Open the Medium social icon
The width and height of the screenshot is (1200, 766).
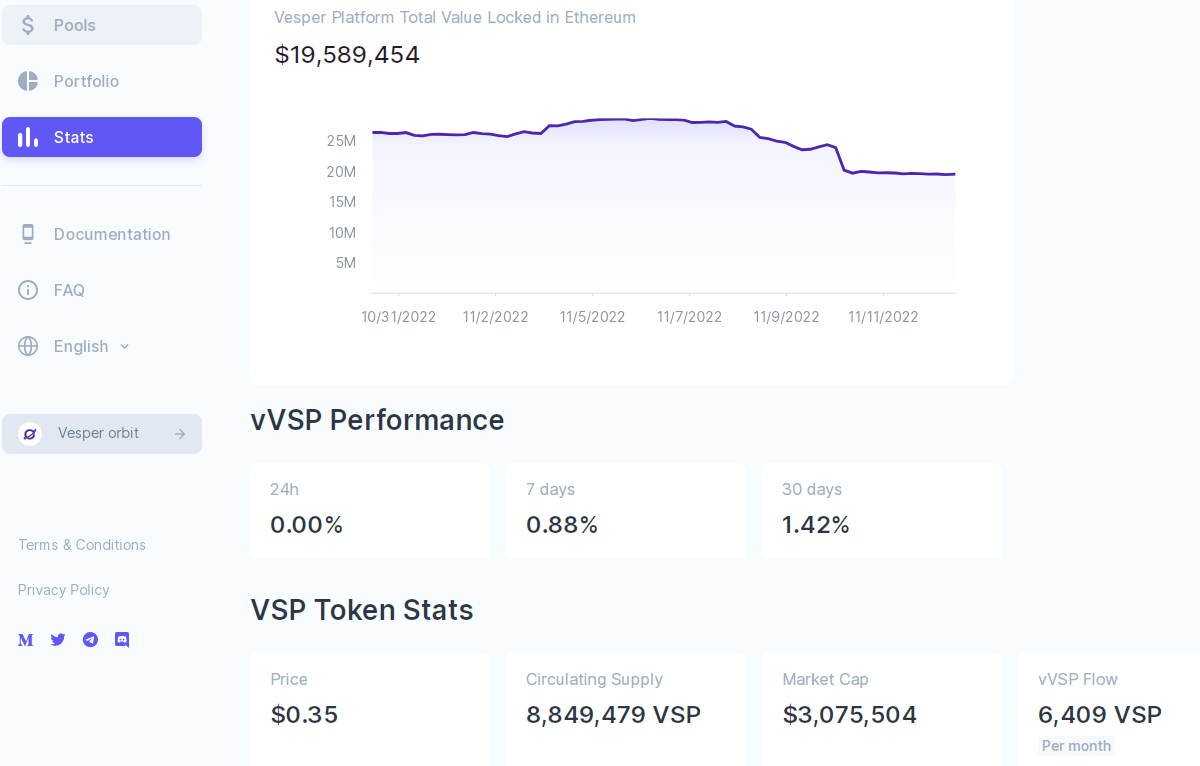[x=26, y=640]
